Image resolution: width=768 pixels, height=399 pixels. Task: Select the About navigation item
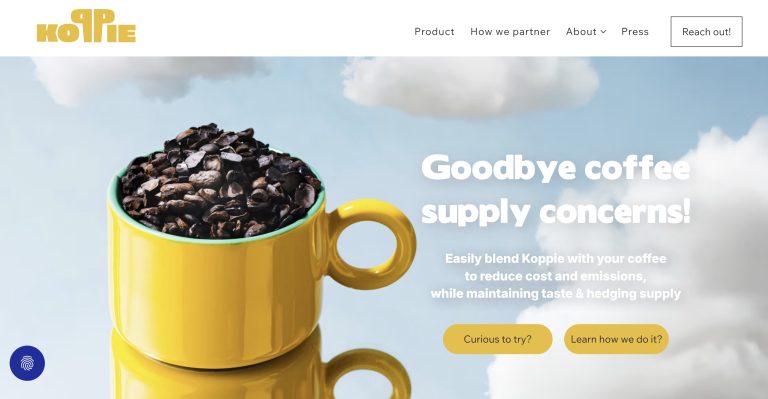pyautogui.click(x=581, y=32)
